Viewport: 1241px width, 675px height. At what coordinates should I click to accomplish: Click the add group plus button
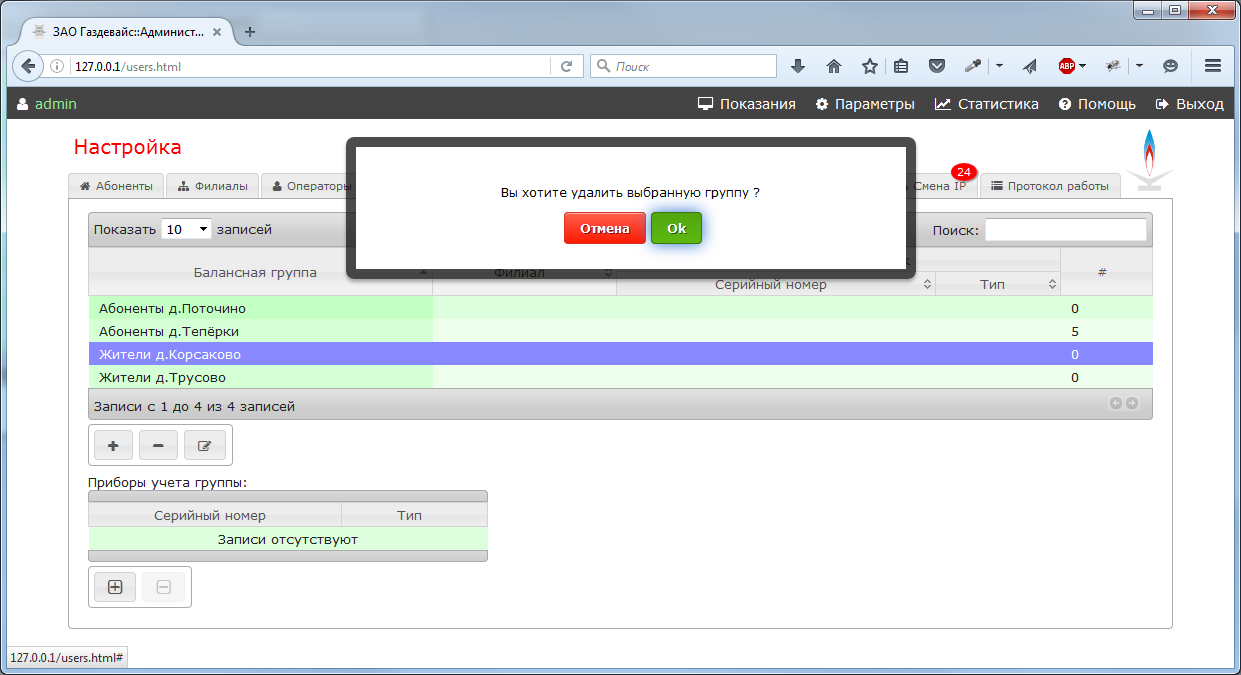(x=113, y=445)
